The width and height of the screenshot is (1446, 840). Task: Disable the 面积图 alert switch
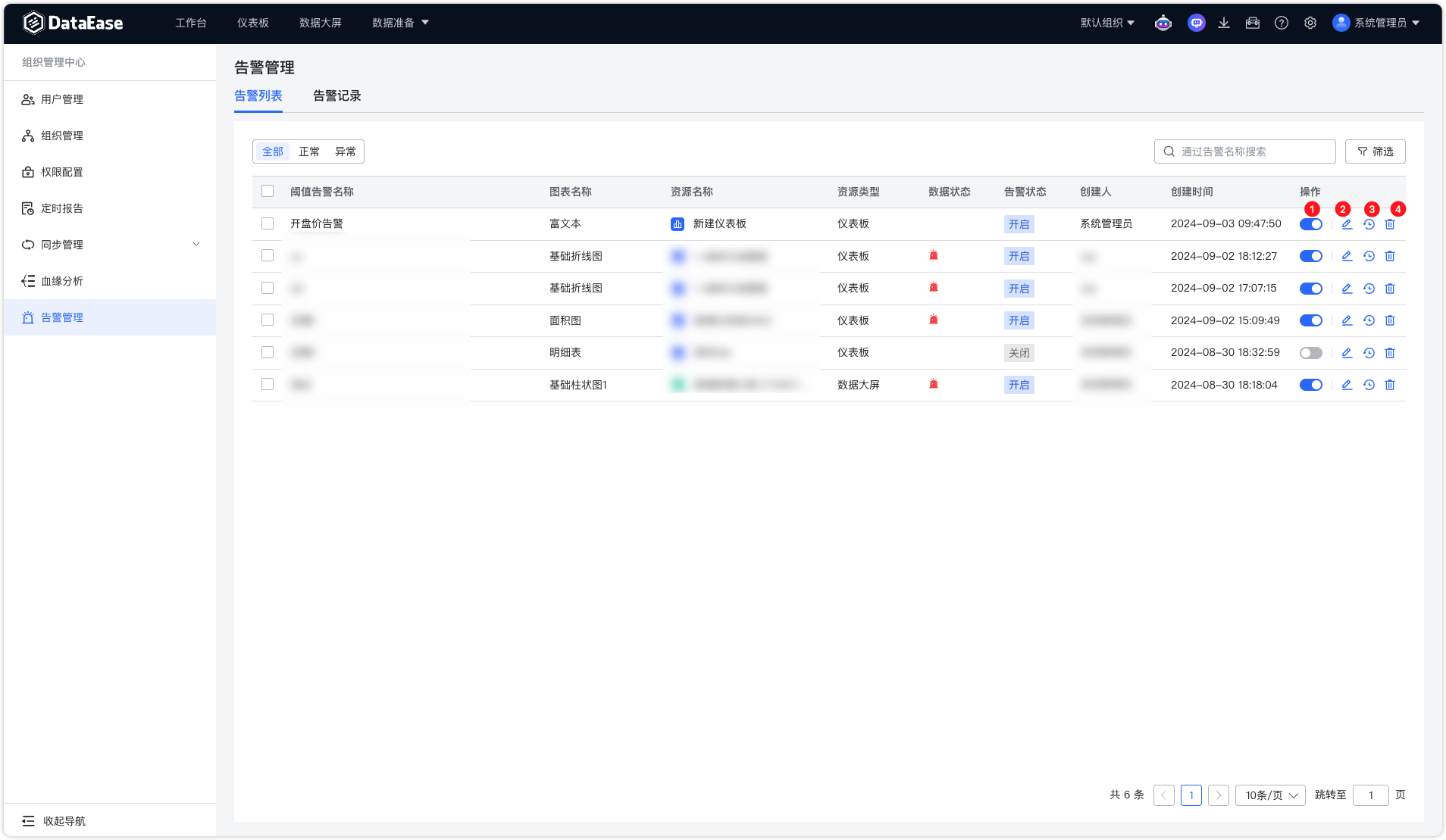[x=1311, y=320]
